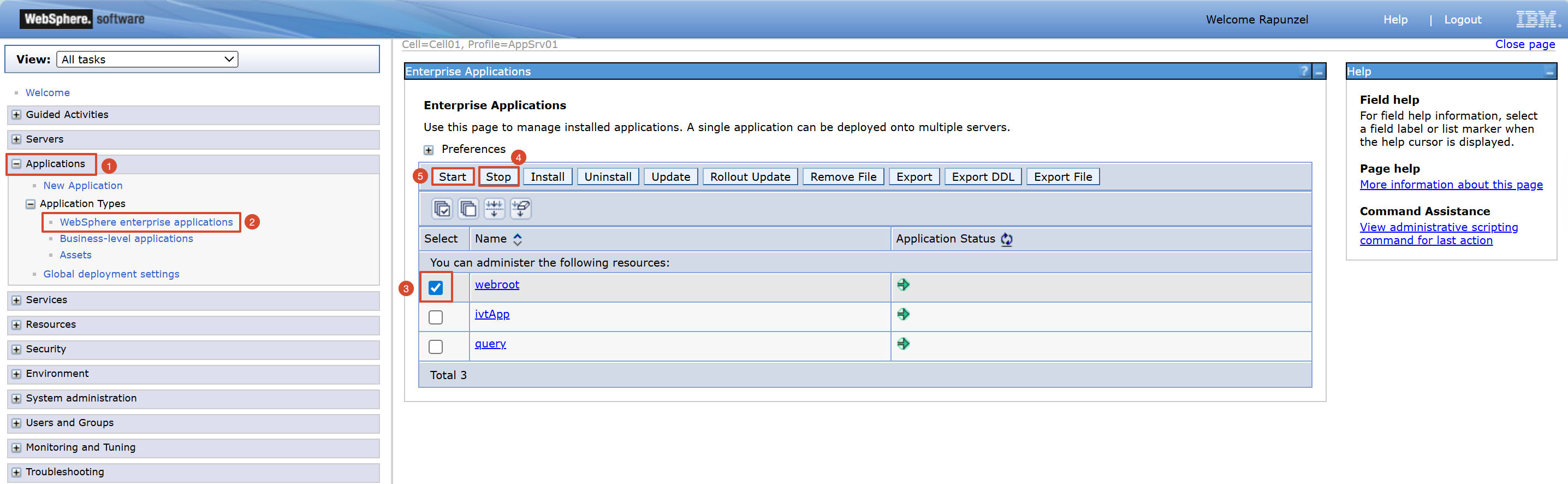Viewport: 1568px width, 484px height.
Task: Click the Enterprise Applications portlet help question mark
Action: click(x=1304, y=71)
